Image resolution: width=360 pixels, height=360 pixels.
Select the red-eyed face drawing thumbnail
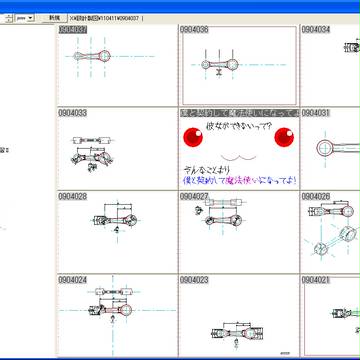239,149
